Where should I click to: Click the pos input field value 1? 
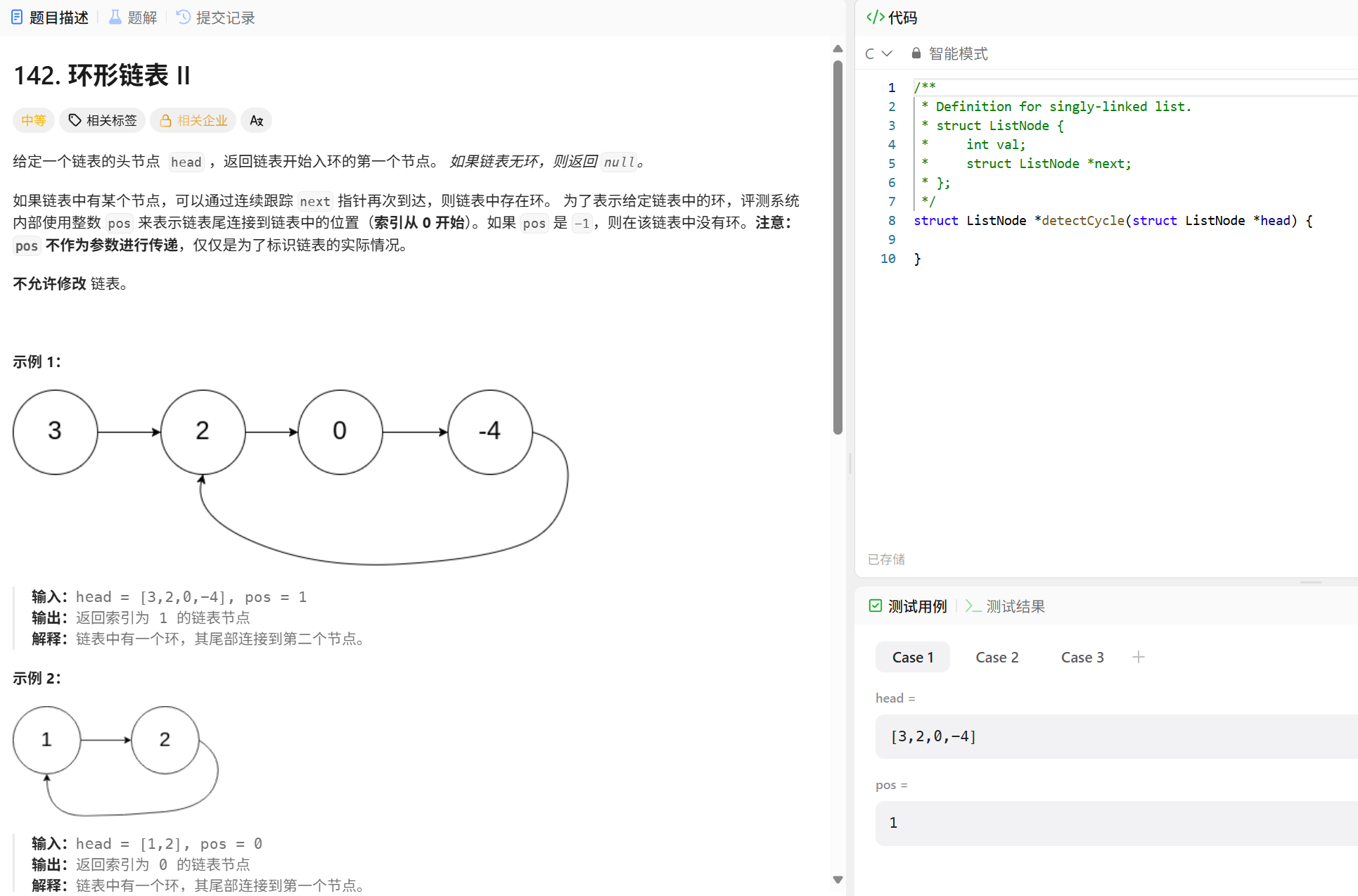[x=1117, y=823]
